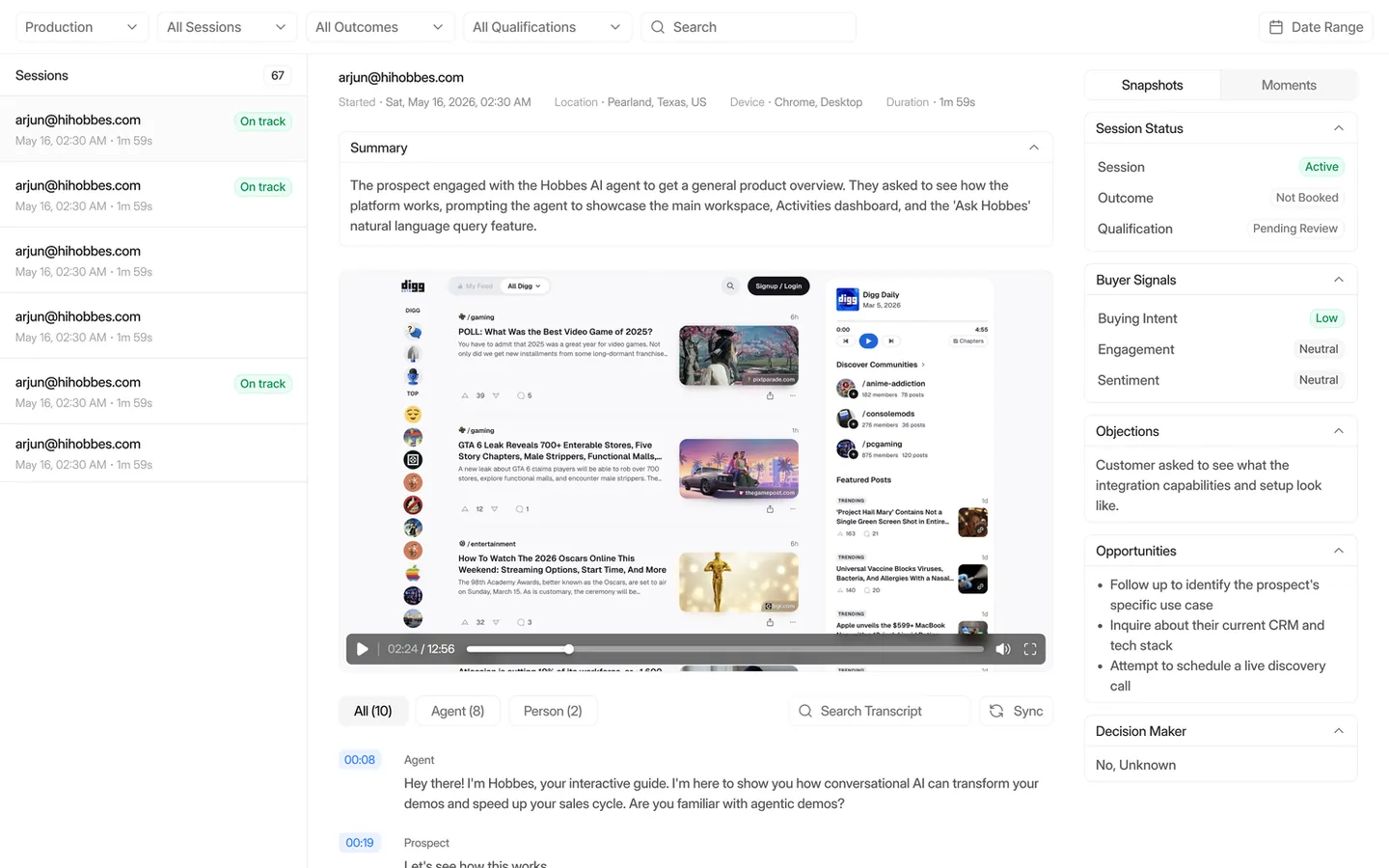This screenshot has width=1389, height=868.
Task: Select the My Feed tab in the video
Action: point(476,285)
